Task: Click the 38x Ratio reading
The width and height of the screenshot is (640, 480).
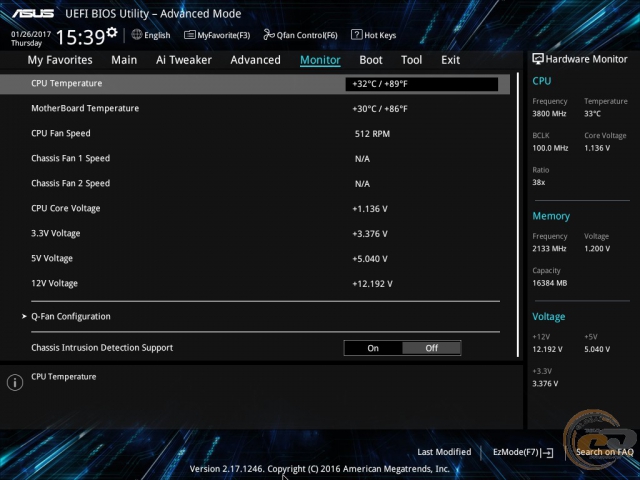Action: [x=538, y=182]
